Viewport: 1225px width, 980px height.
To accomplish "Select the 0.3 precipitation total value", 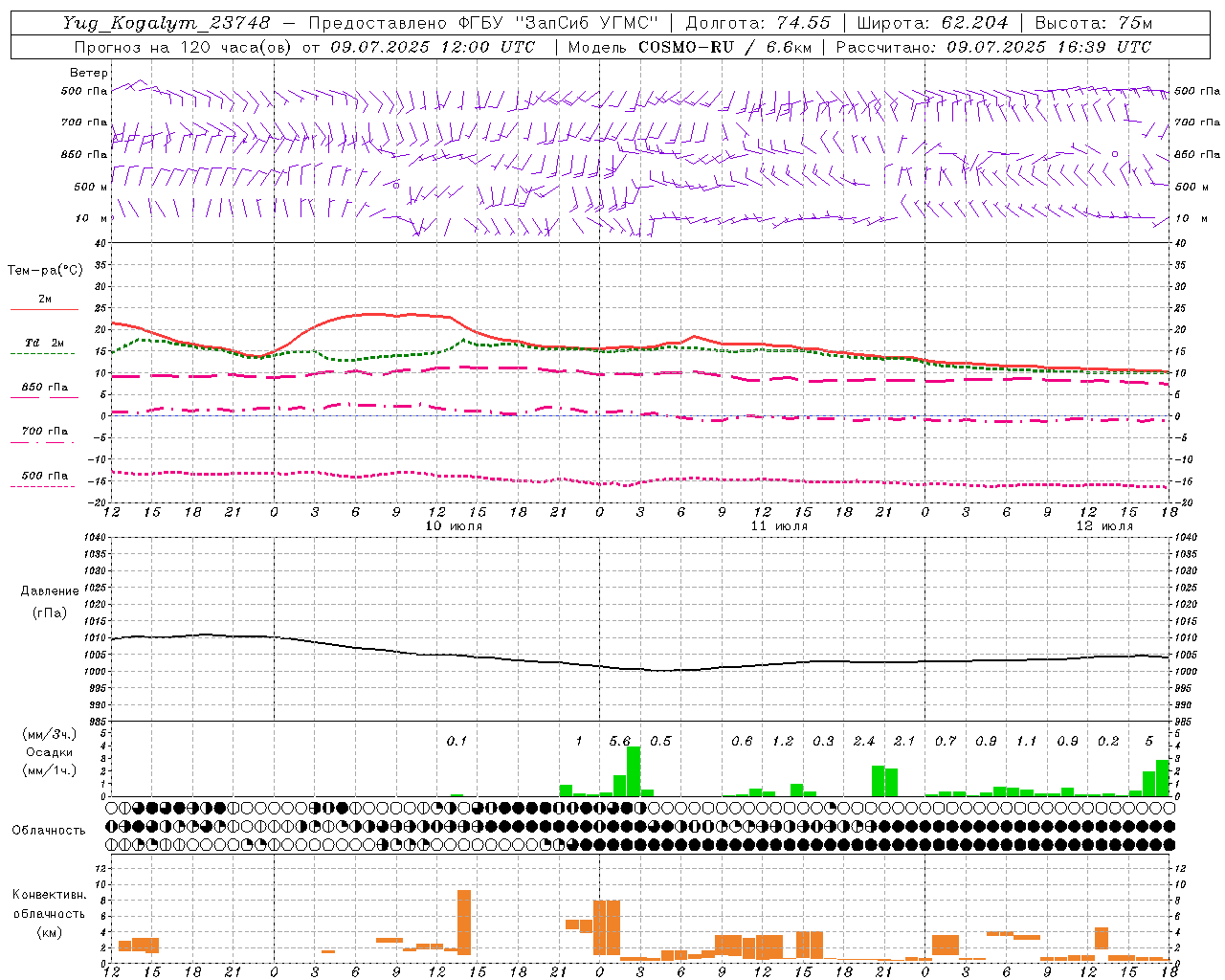I will point(823,742).
